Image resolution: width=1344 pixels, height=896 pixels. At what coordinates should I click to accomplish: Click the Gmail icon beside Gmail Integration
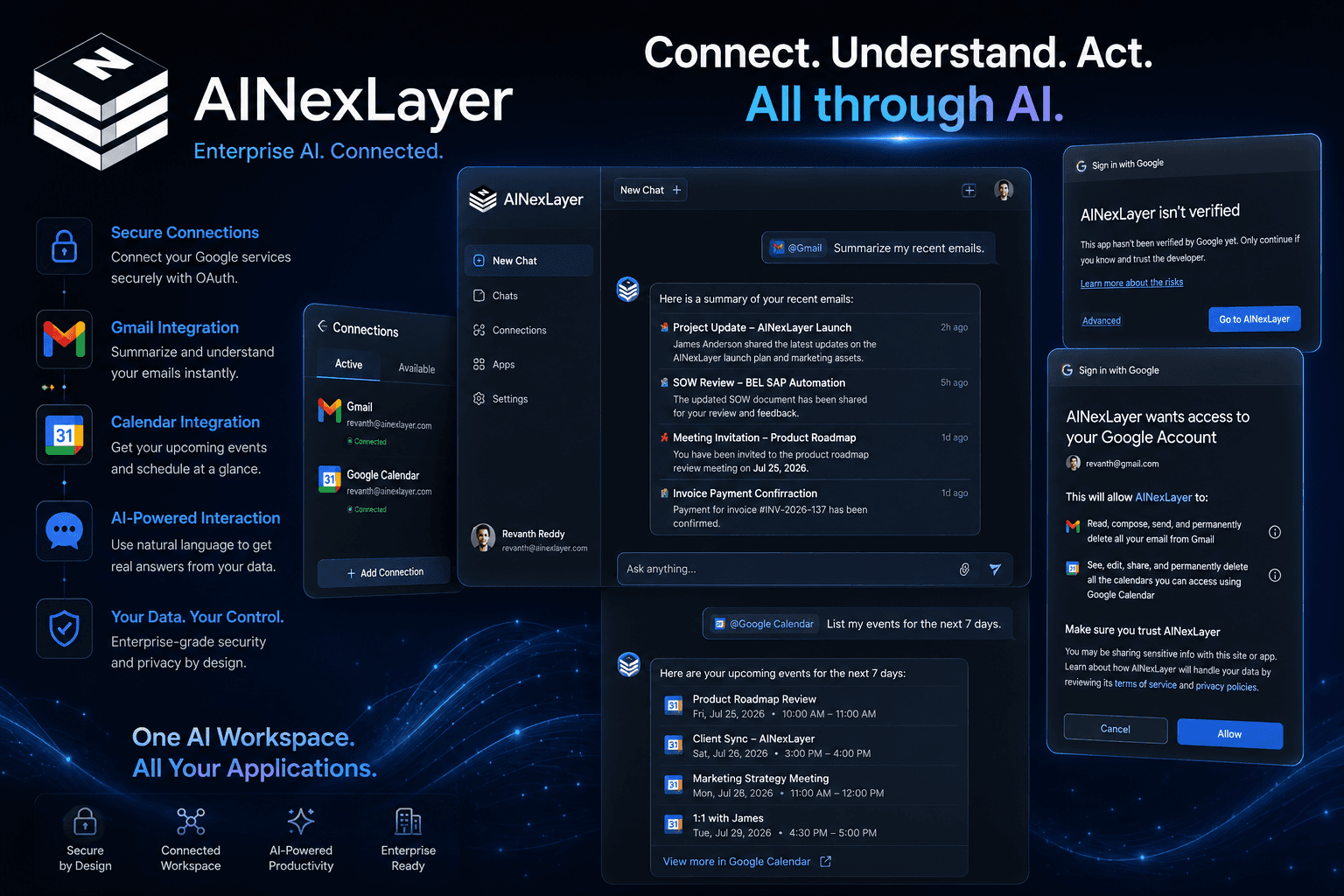pos(64,339)
